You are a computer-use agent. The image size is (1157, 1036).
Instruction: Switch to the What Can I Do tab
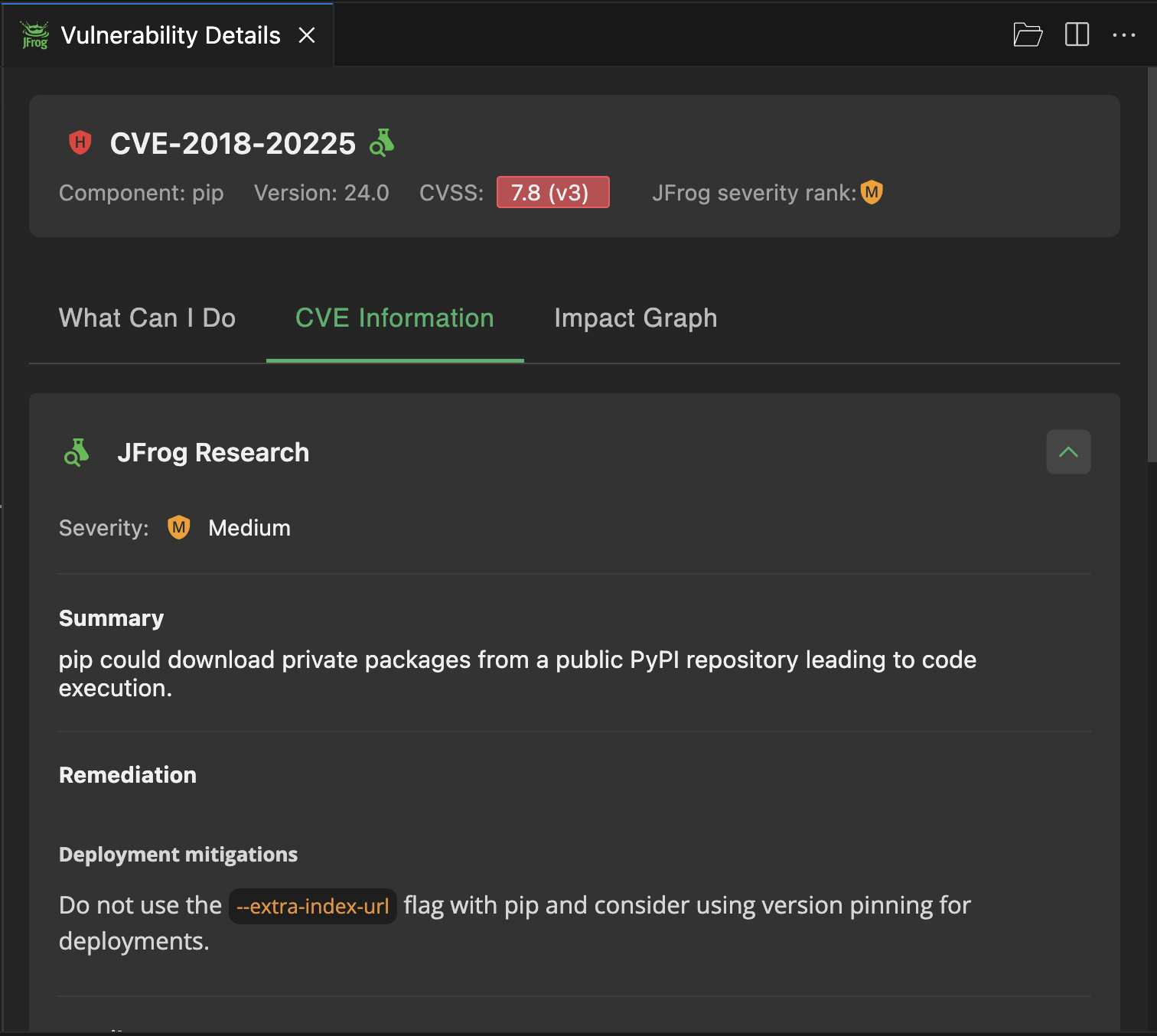[147, 318]
